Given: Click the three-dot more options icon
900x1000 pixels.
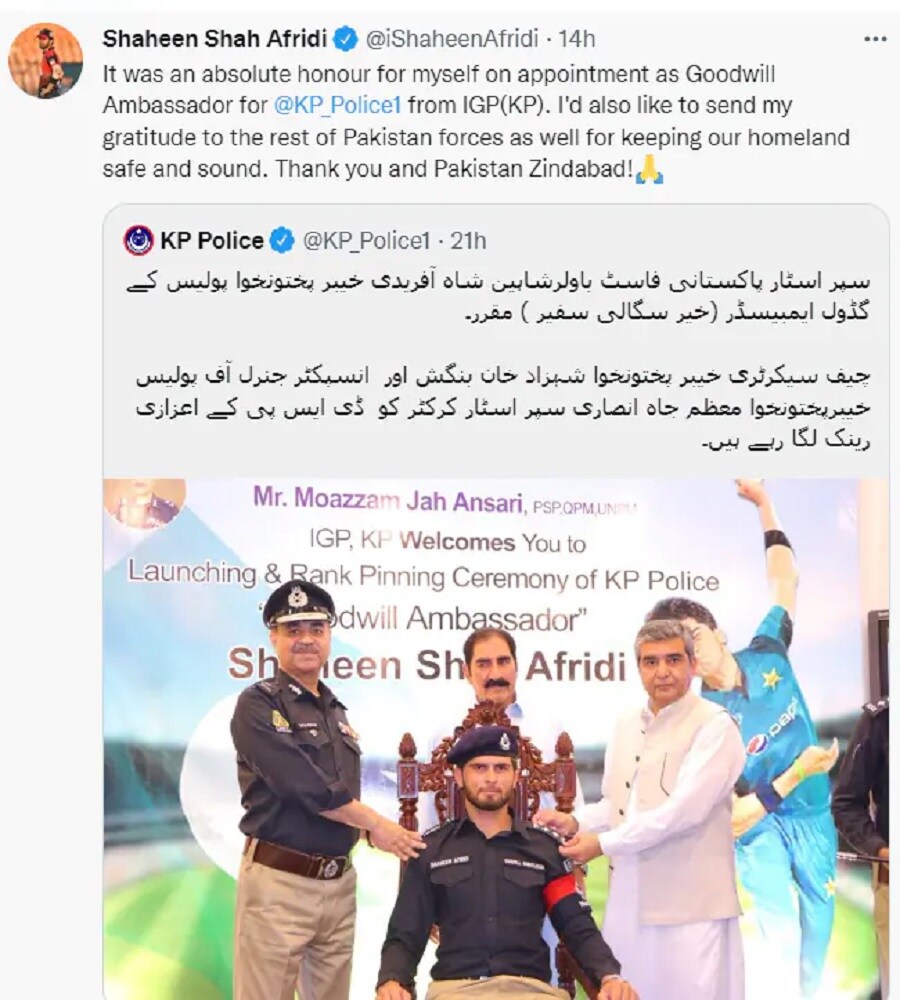Looking at the screenshot, I should 874,40.
